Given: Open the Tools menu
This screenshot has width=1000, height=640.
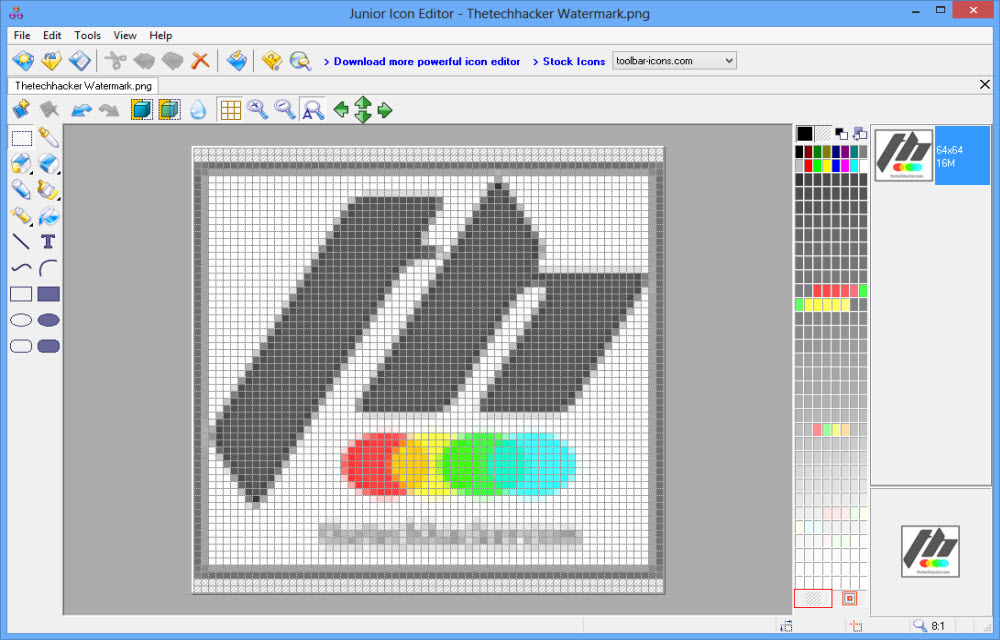Looking at the screenshot, I should click(x=87, y=35).
